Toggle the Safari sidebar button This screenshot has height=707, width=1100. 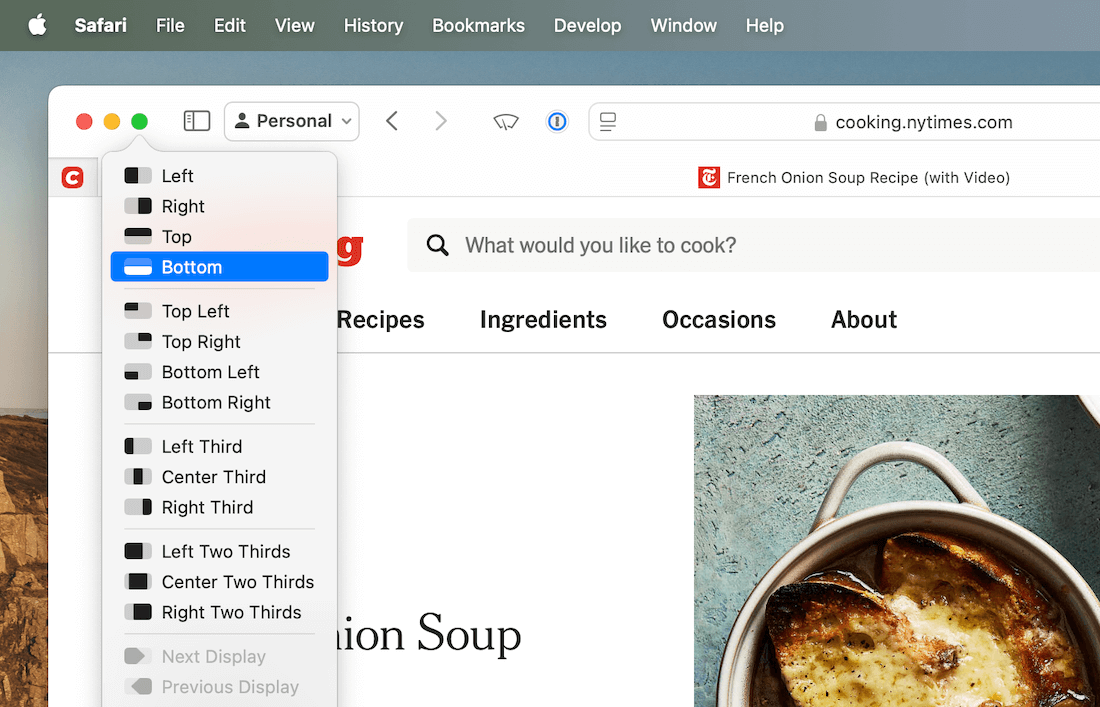[197, 121]
